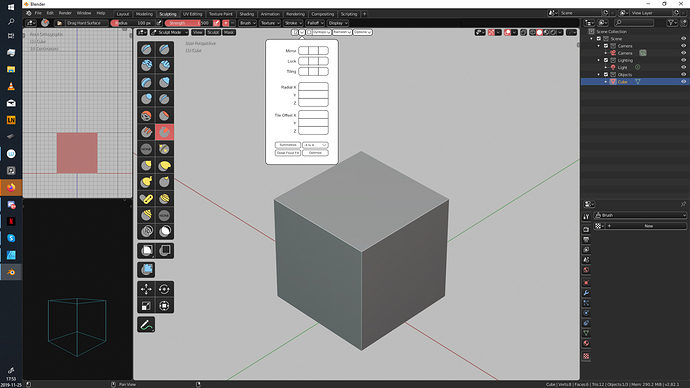Toggle eye icon of Lighting collection
This screenshot has width=690, height=388.
683,60
